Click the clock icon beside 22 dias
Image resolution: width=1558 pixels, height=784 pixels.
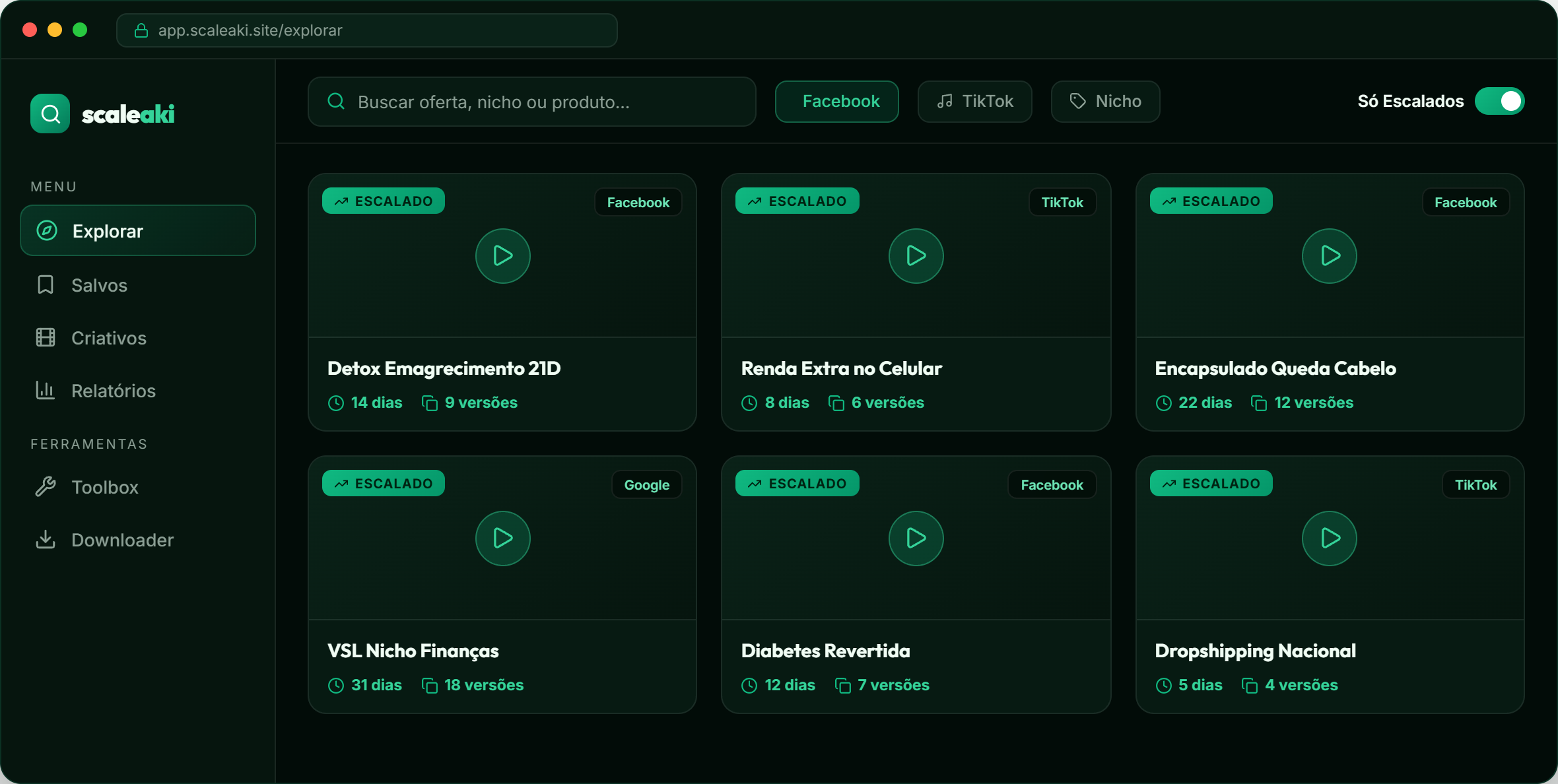point(1164,403)
